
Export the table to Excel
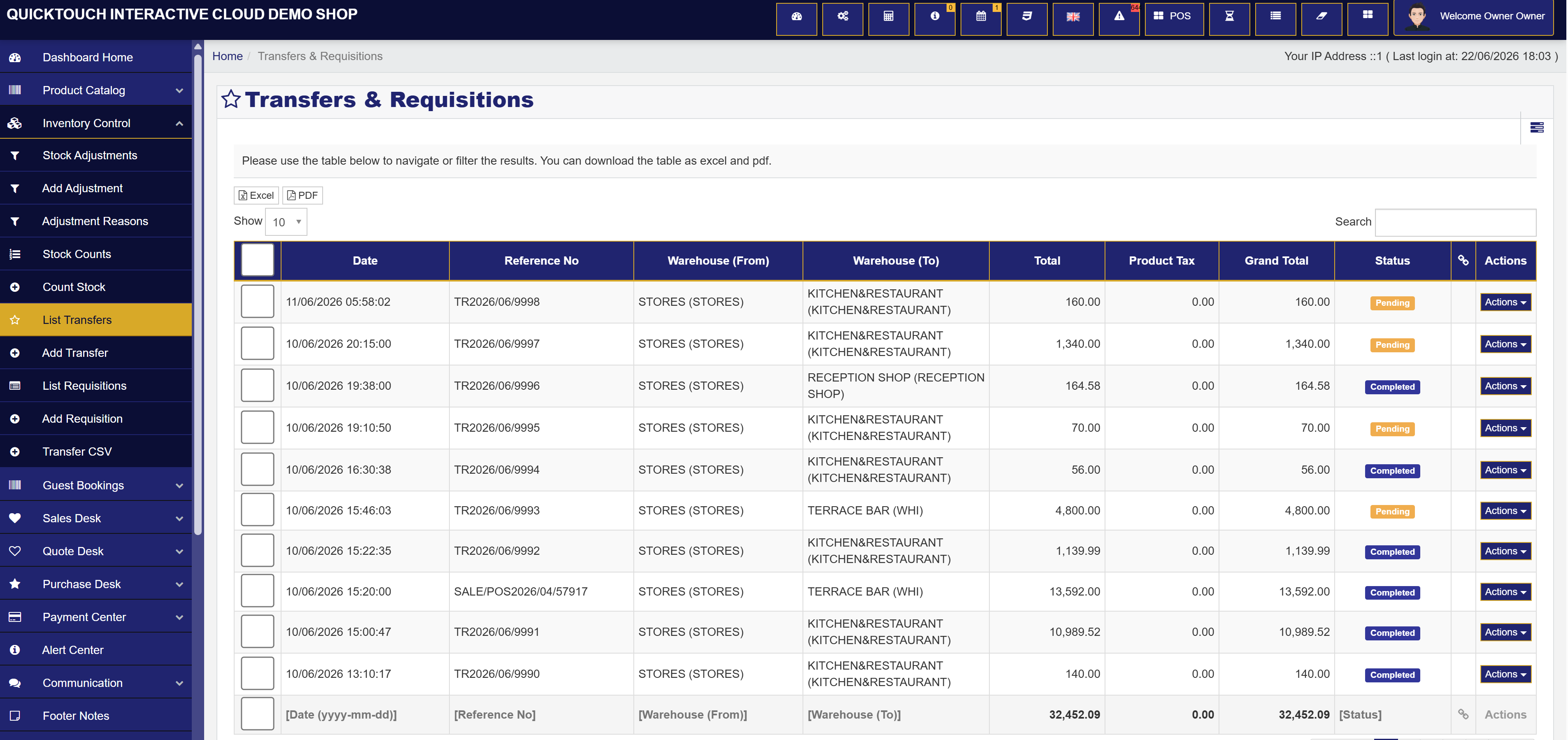(256, 195)
